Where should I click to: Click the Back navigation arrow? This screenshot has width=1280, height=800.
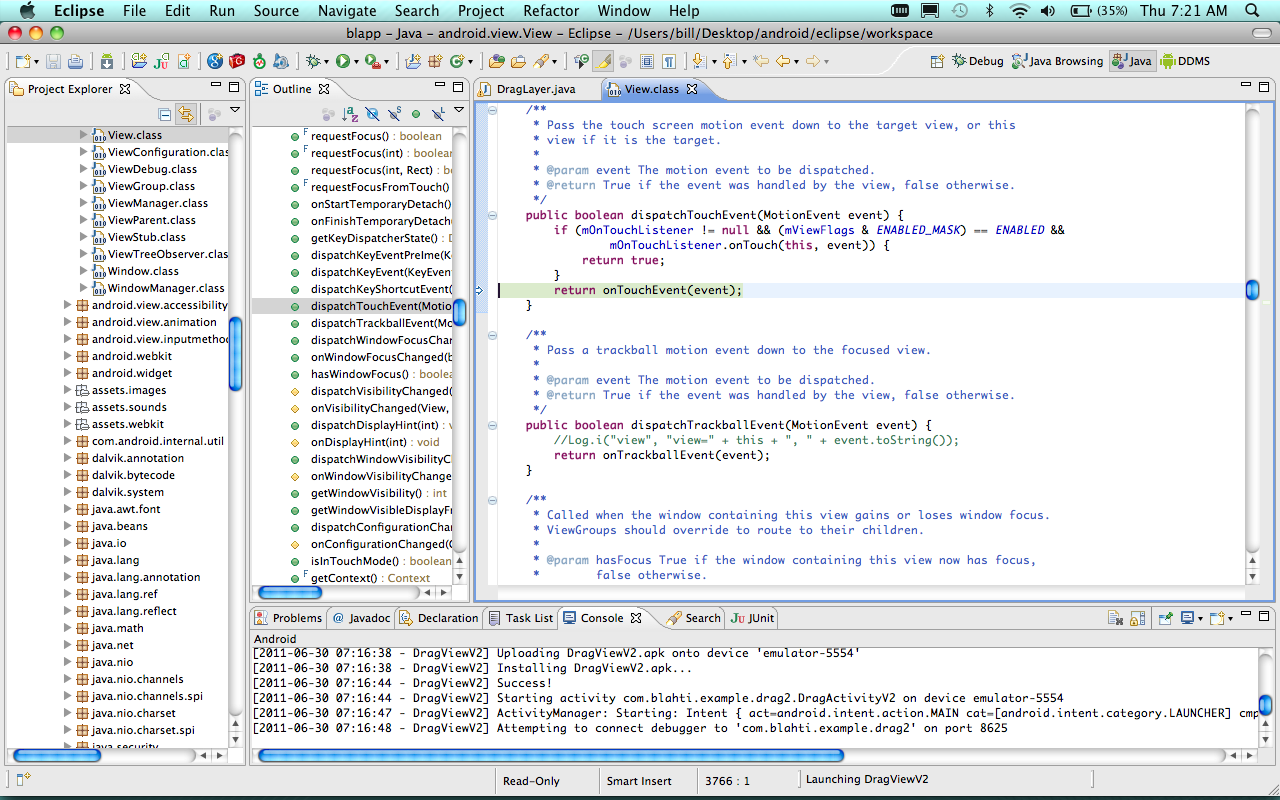[783, 62]
